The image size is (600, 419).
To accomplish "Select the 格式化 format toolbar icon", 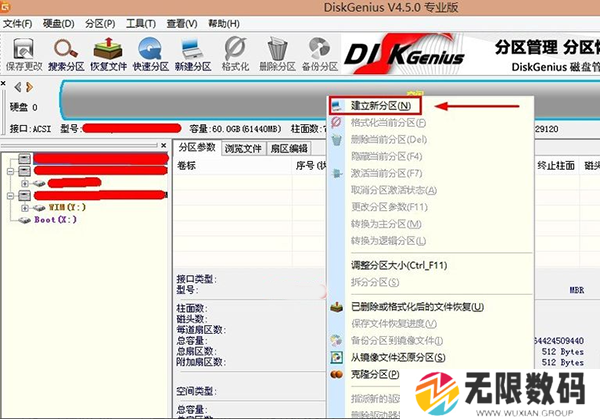I will pos(235,54).
